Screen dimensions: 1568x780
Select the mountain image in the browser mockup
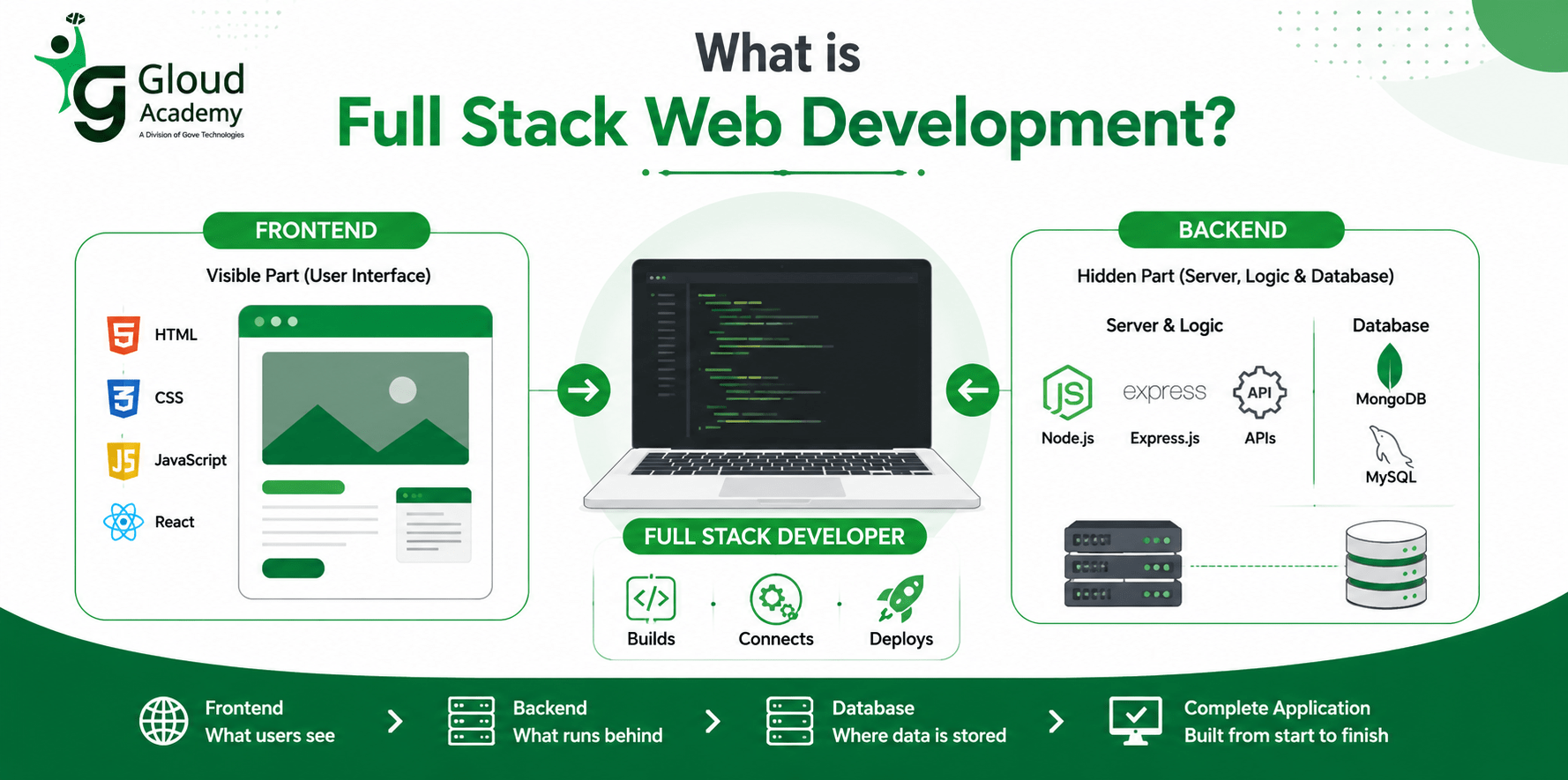coord(365,408)
